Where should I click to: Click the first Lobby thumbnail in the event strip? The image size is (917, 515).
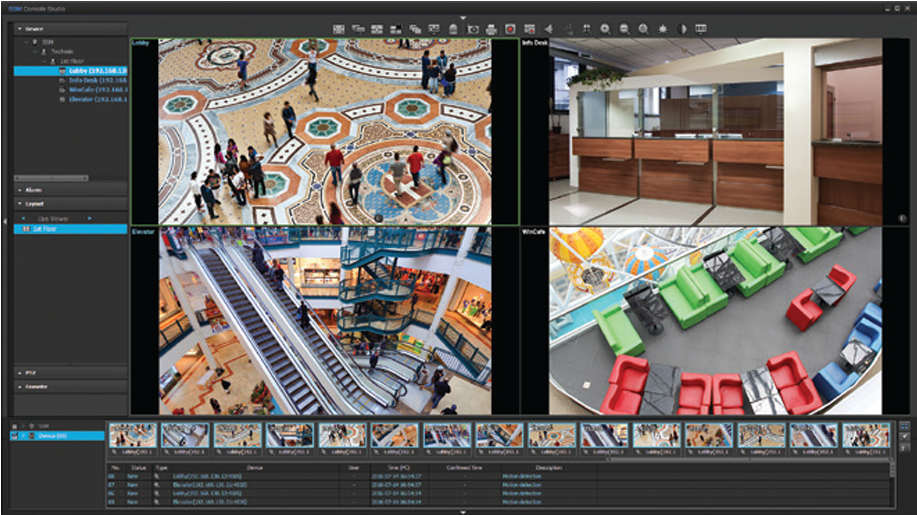(x=133, y=434)
